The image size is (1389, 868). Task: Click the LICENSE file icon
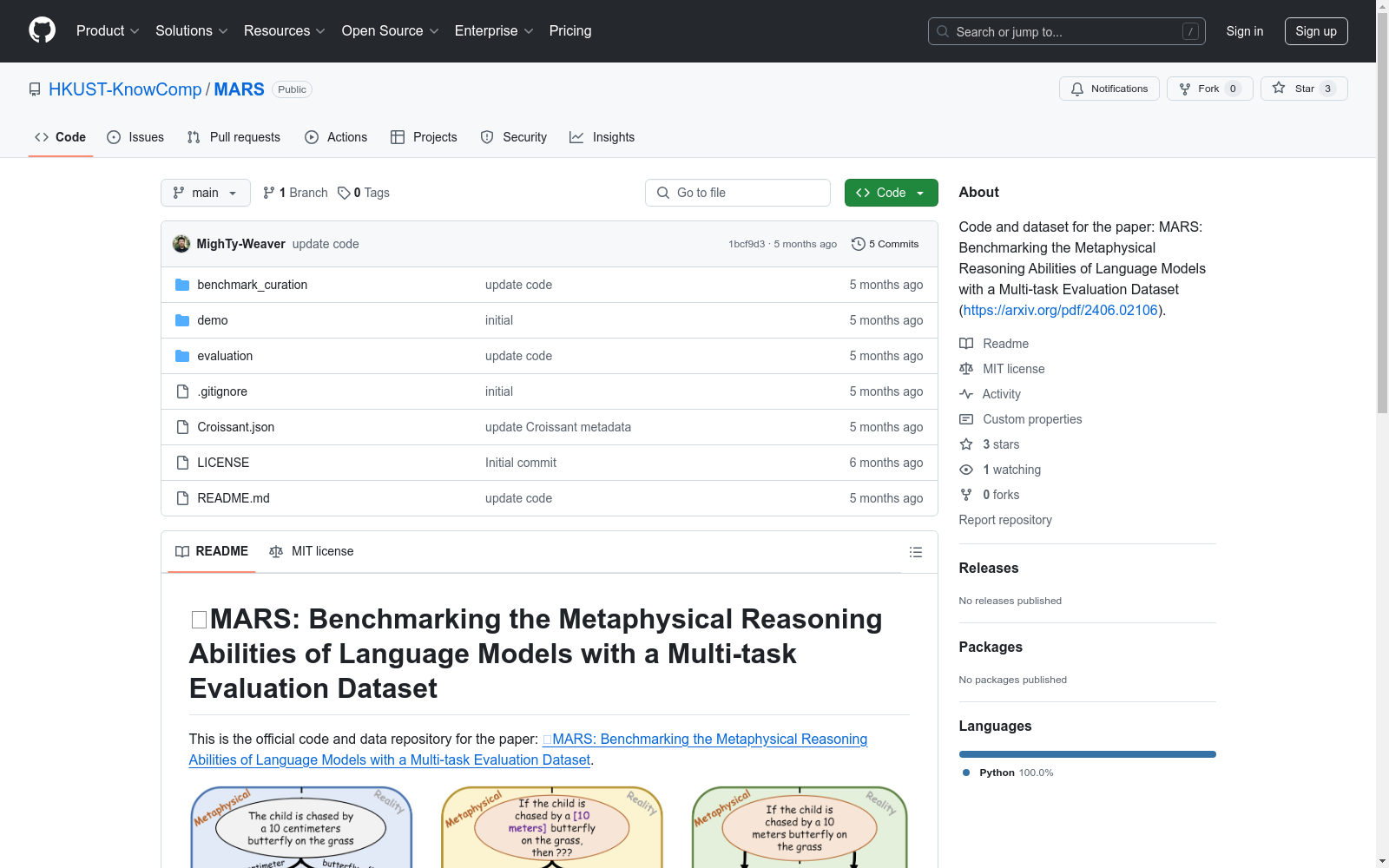(182, 463)
